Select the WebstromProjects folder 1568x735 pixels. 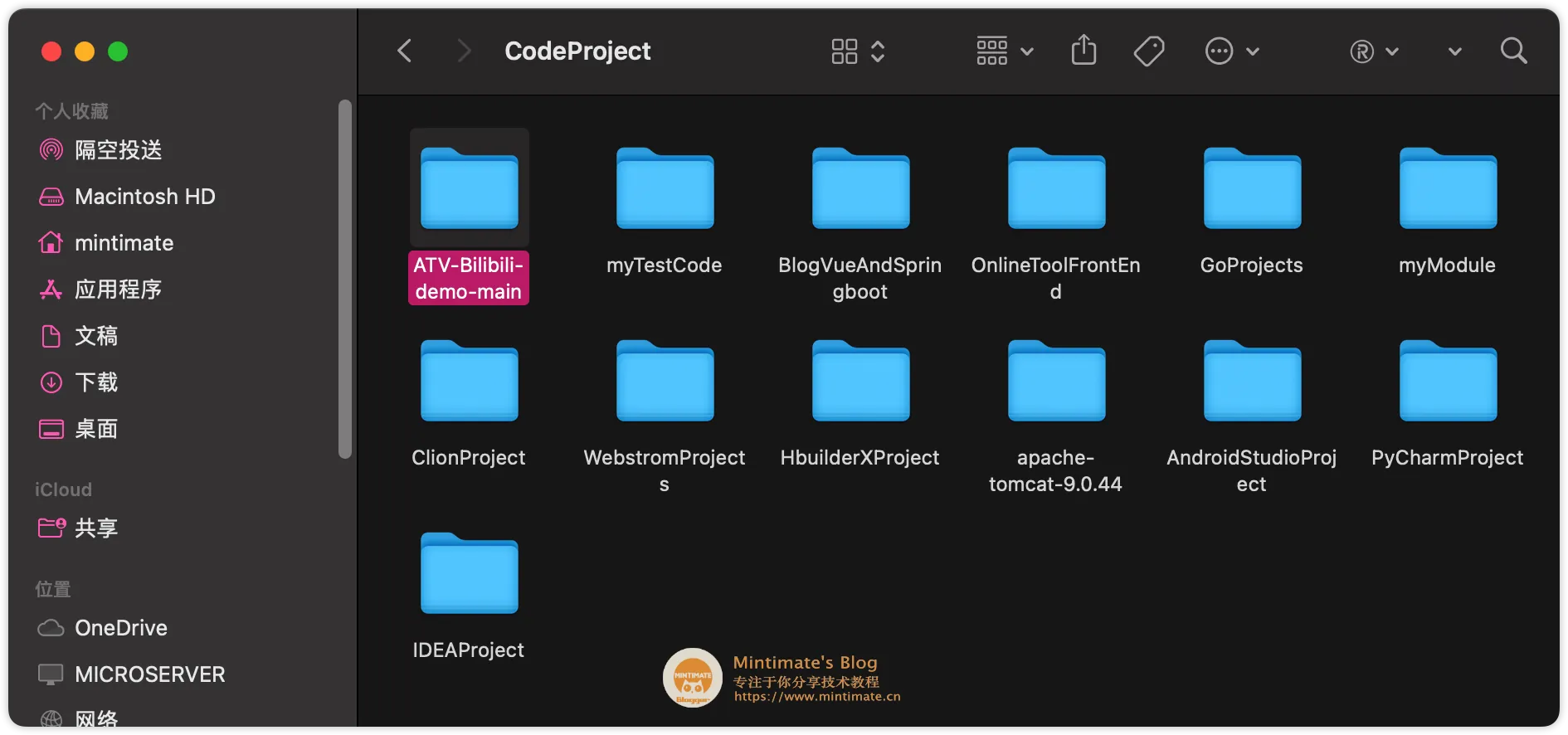point(665,381)
